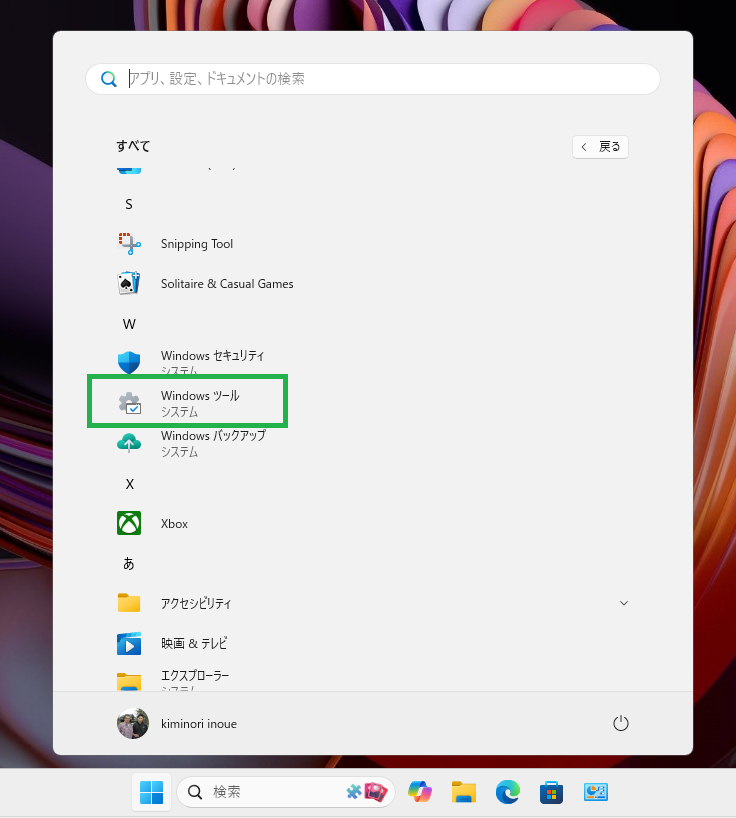Click the アクセシビリティ label
736x818 pixels.
click(196, 604)
